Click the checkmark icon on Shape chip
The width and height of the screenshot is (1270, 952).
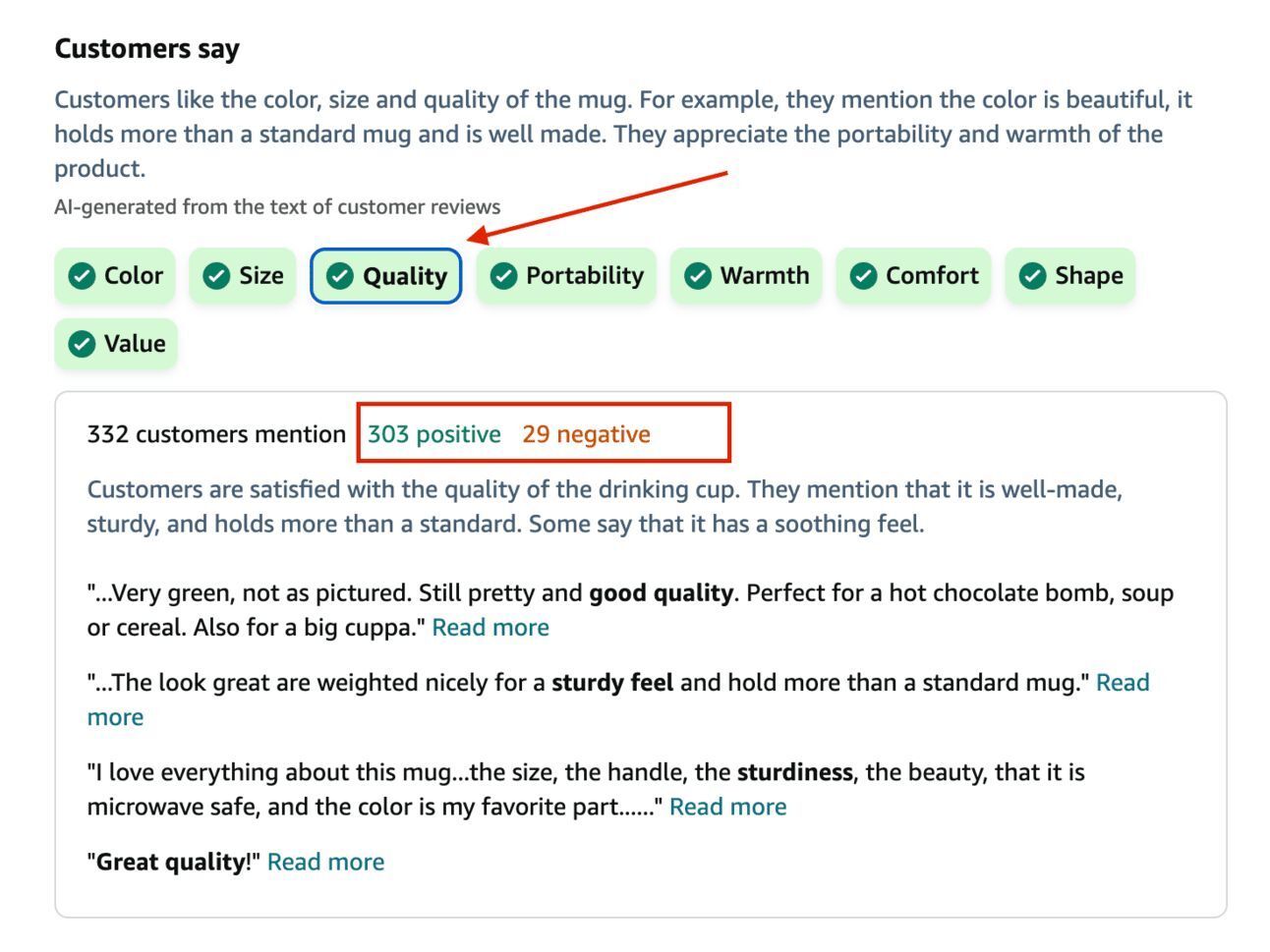click(1032, 276)
